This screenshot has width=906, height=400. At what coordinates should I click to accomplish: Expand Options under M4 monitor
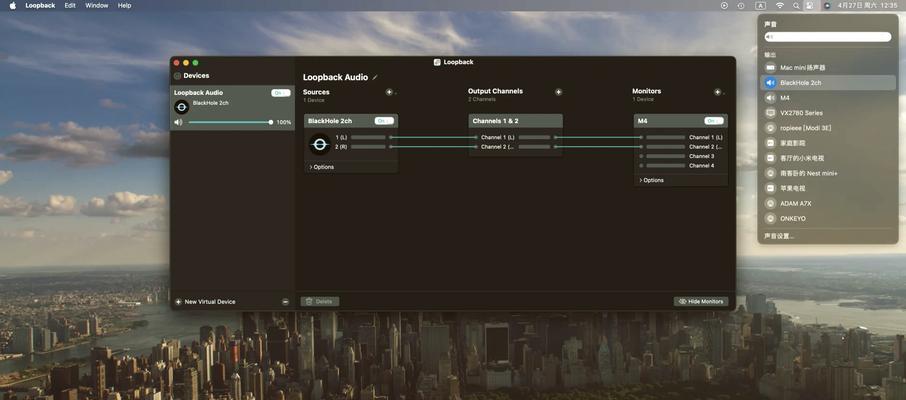[651, 180]
